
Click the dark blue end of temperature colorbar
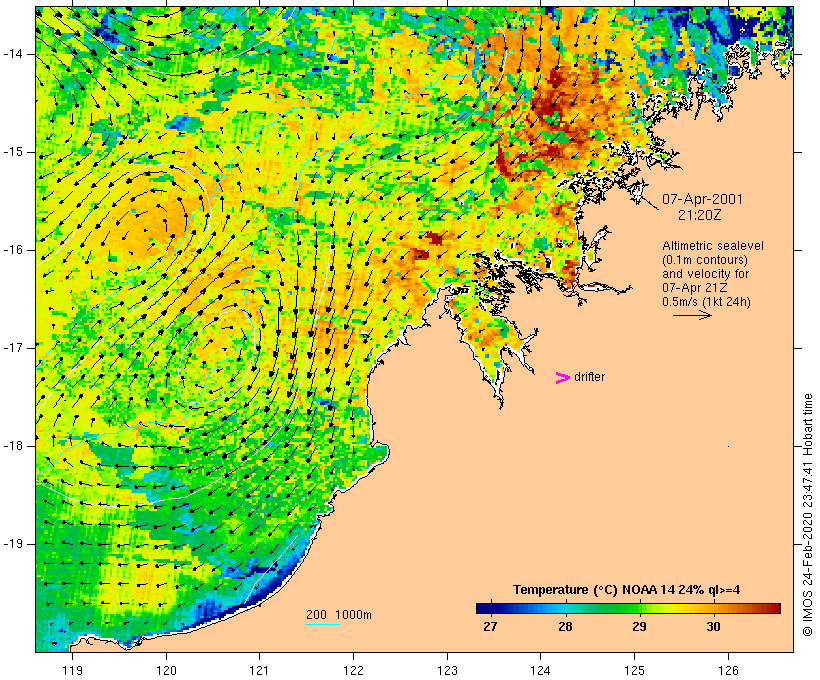486,608
